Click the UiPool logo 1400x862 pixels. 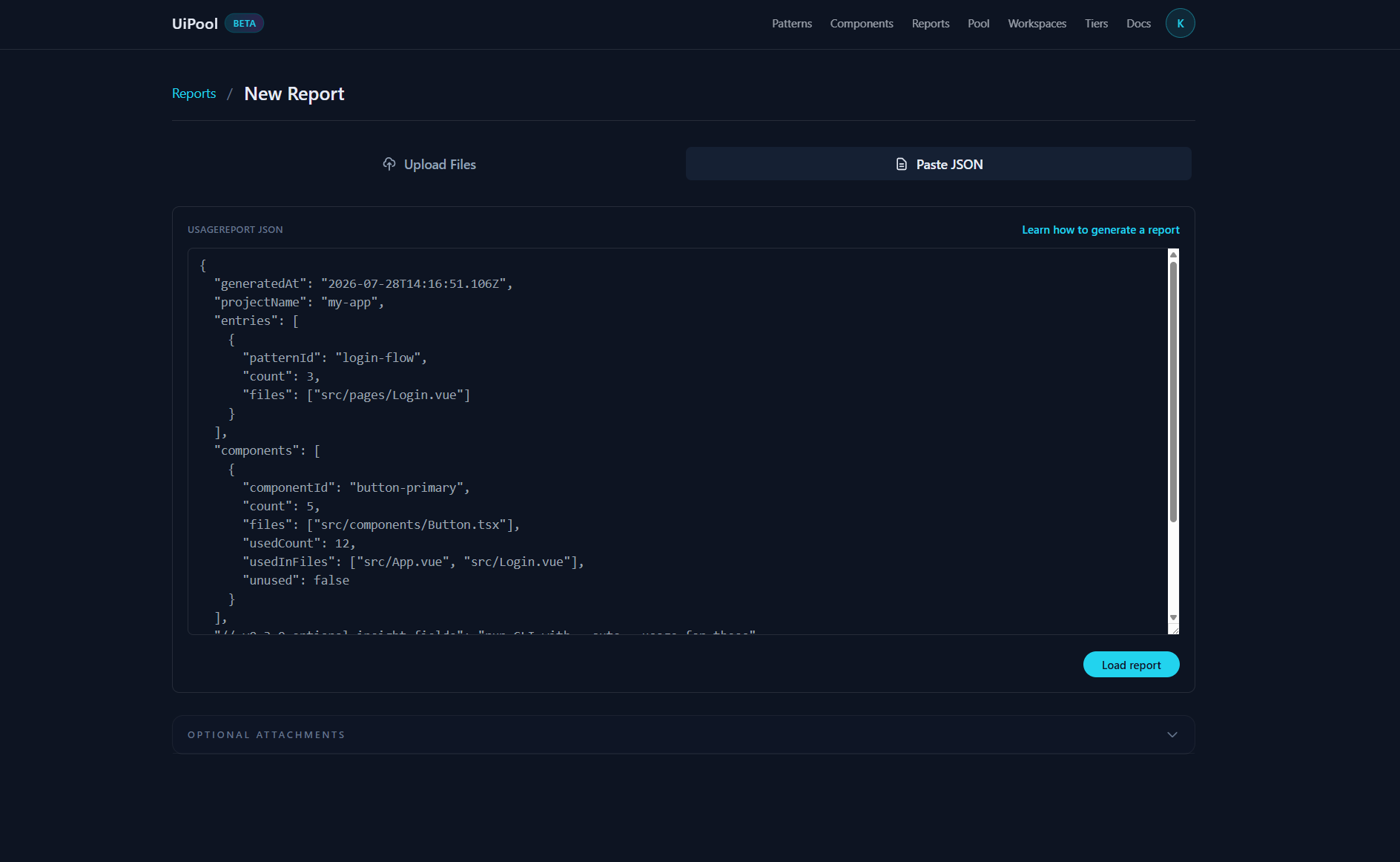(195, 24)
